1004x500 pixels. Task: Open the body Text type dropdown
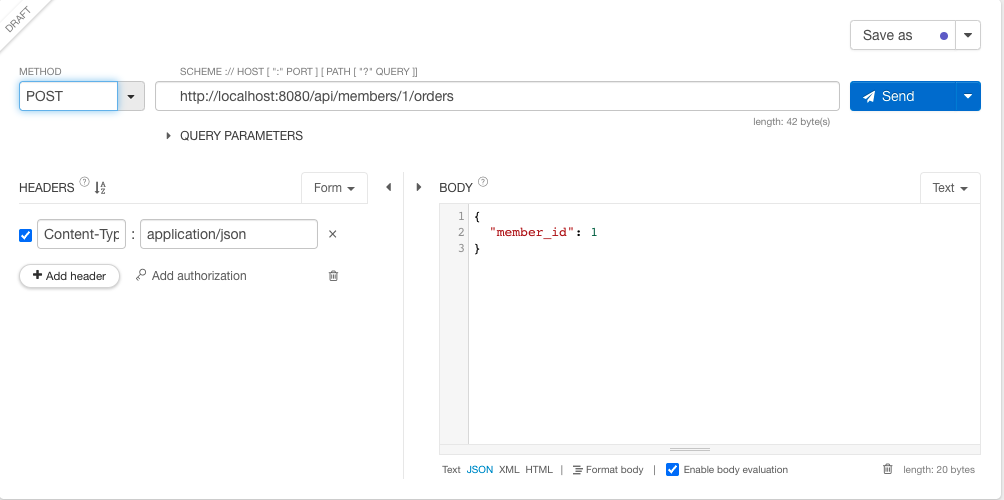click(x=950, y=188)
